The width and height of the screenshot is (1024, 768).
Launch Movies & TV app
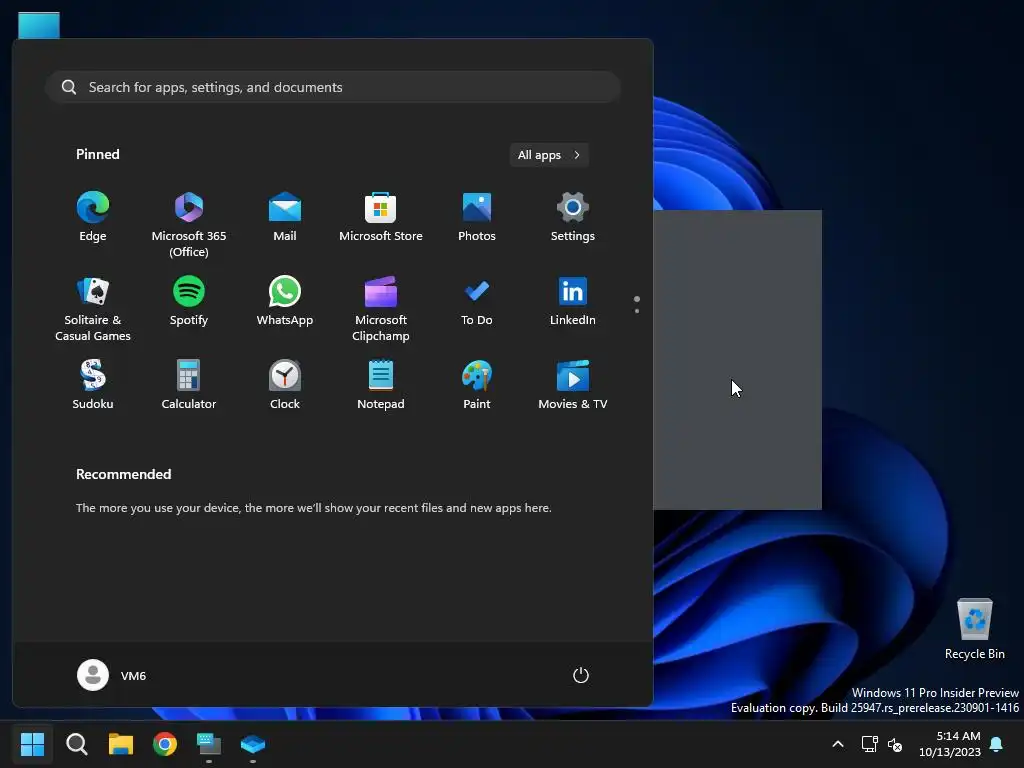pyautogui.click(x=573, y=385)
